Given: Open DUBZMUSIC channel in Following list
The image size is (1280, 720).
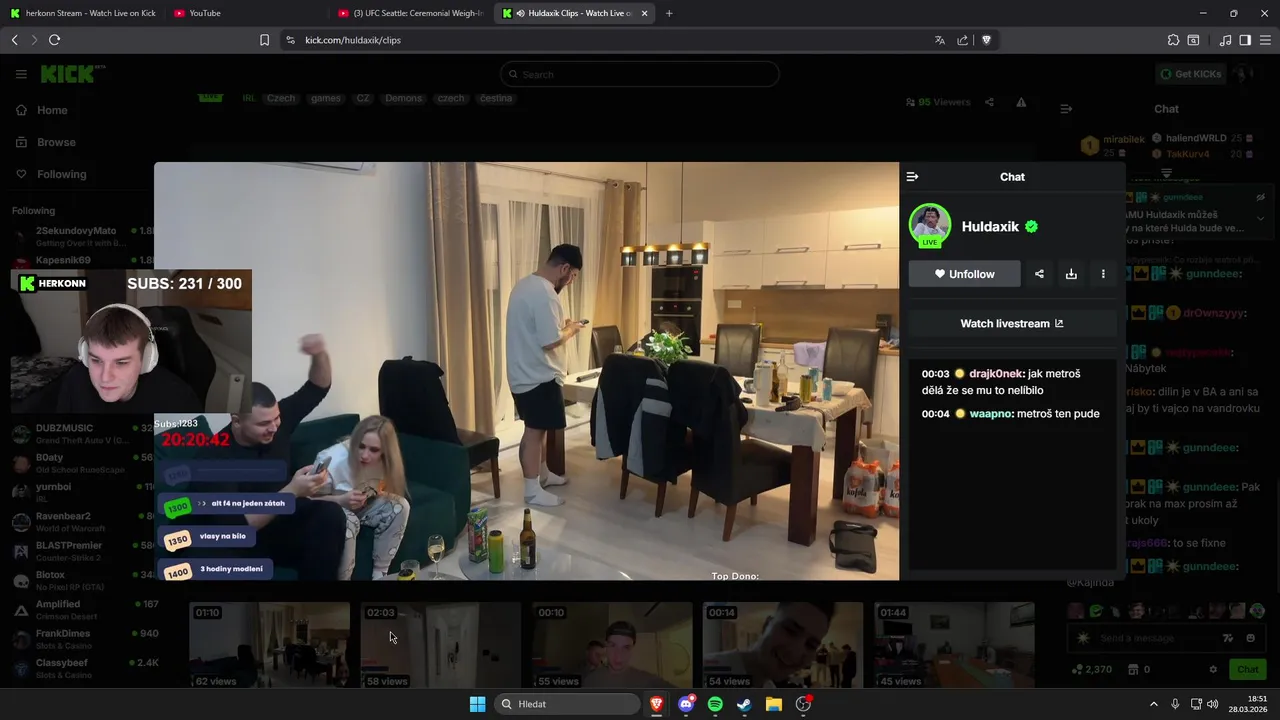Looking at the screenshot, I should tap(84, 434).
